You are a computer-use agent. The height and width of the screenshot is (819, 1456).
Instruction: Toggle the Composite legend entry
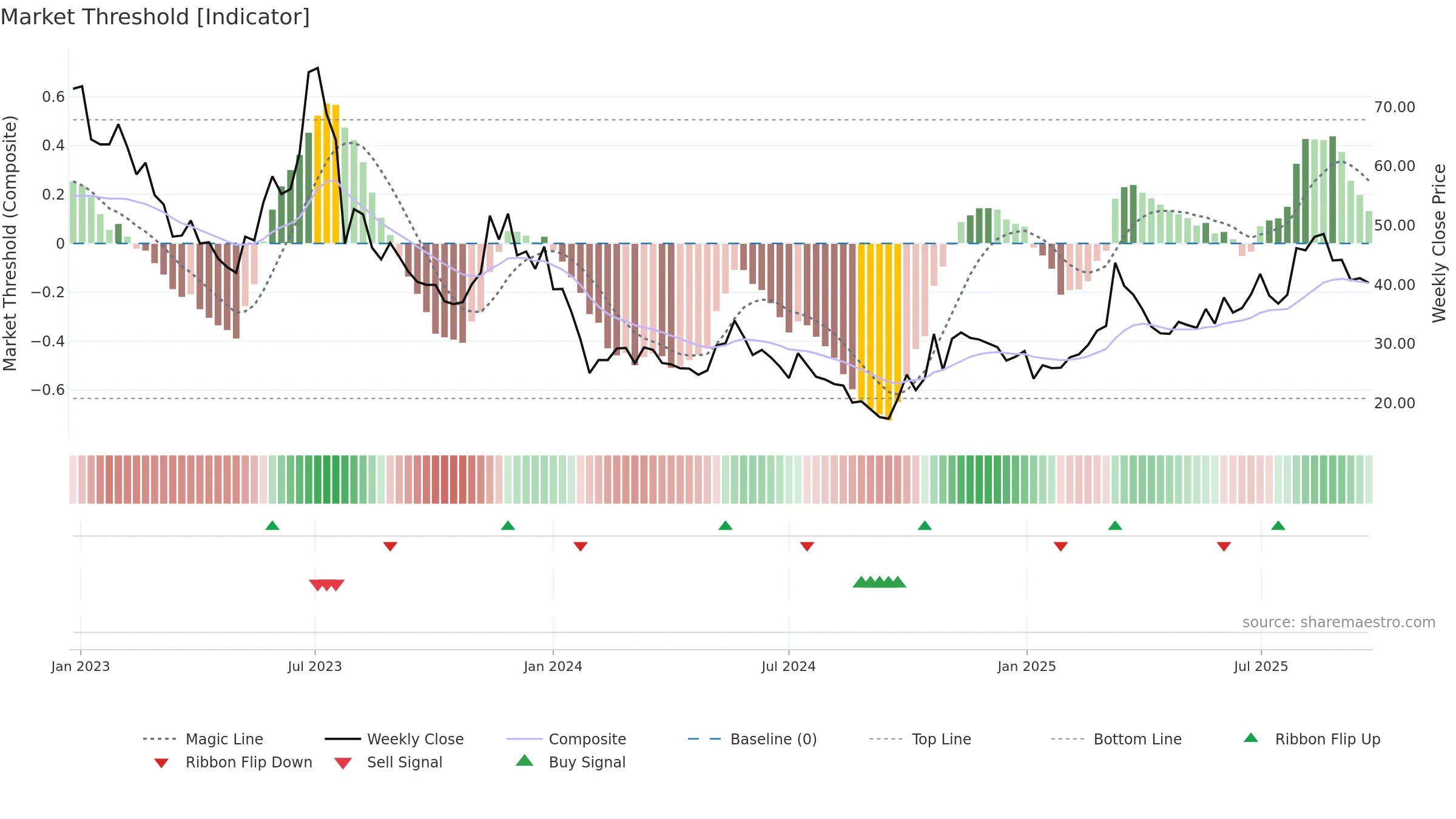click(x=566, y=739)
